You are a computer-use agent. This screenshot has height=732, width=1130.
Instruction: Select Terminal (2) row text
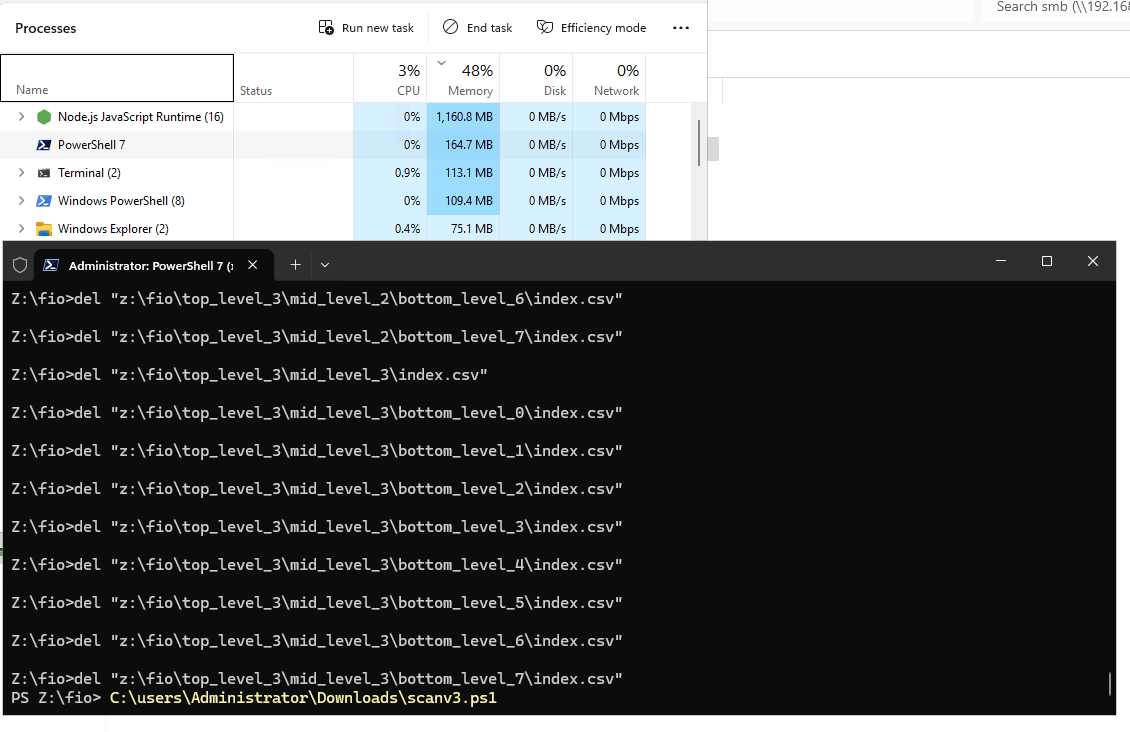[x=89, y=173]
